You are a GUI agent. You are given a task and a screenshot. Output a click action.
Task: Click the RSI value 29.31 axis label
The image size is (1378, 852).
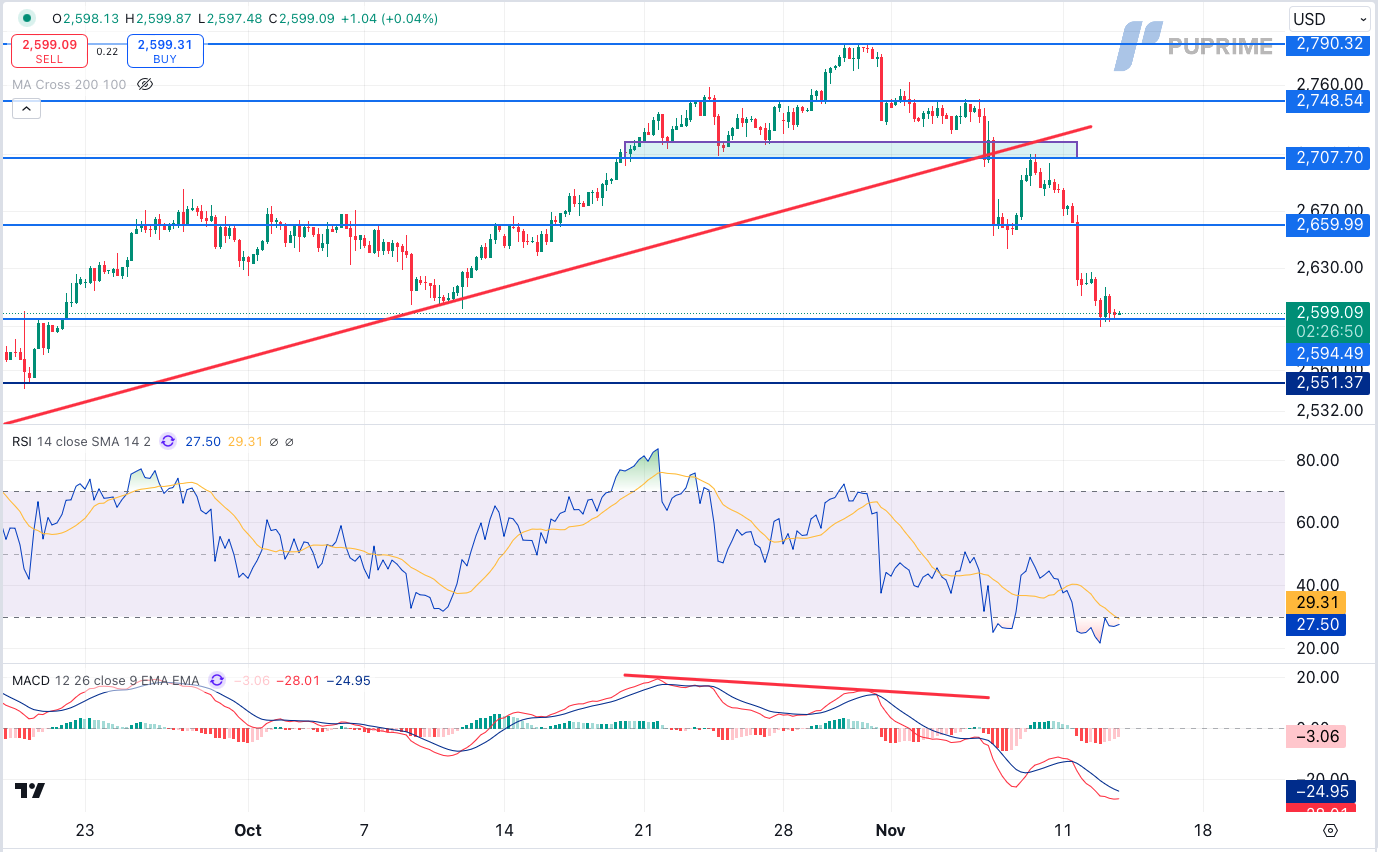tap(1317, 603)
